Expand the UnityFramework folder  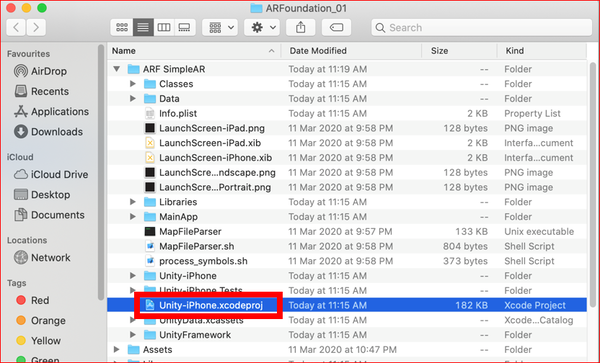pos(133,335)
